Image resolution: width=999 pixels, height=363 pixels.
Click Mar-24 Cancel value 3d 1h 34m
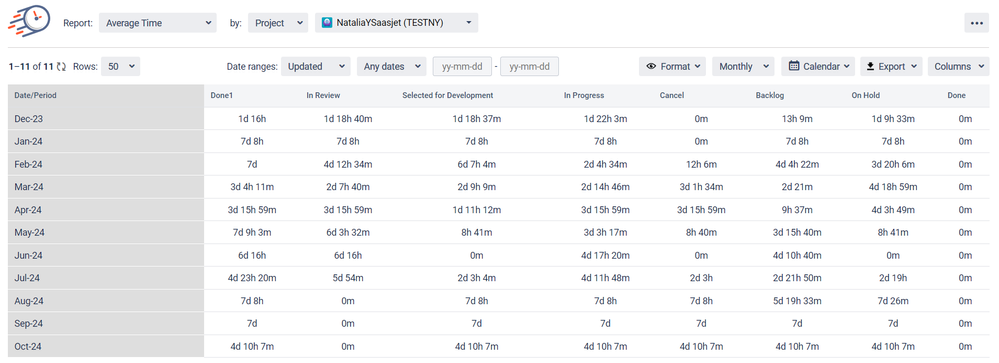click(x=701, y=187)
